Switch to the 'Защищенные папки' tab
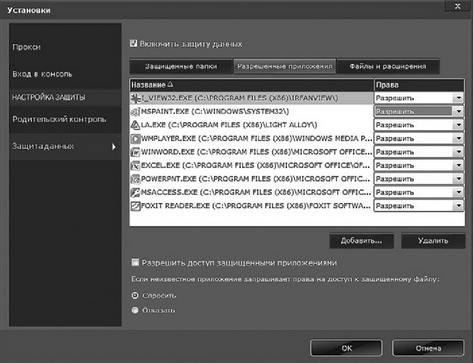The height and width of the screenshot is (363, 474). [x=181, y=66]
